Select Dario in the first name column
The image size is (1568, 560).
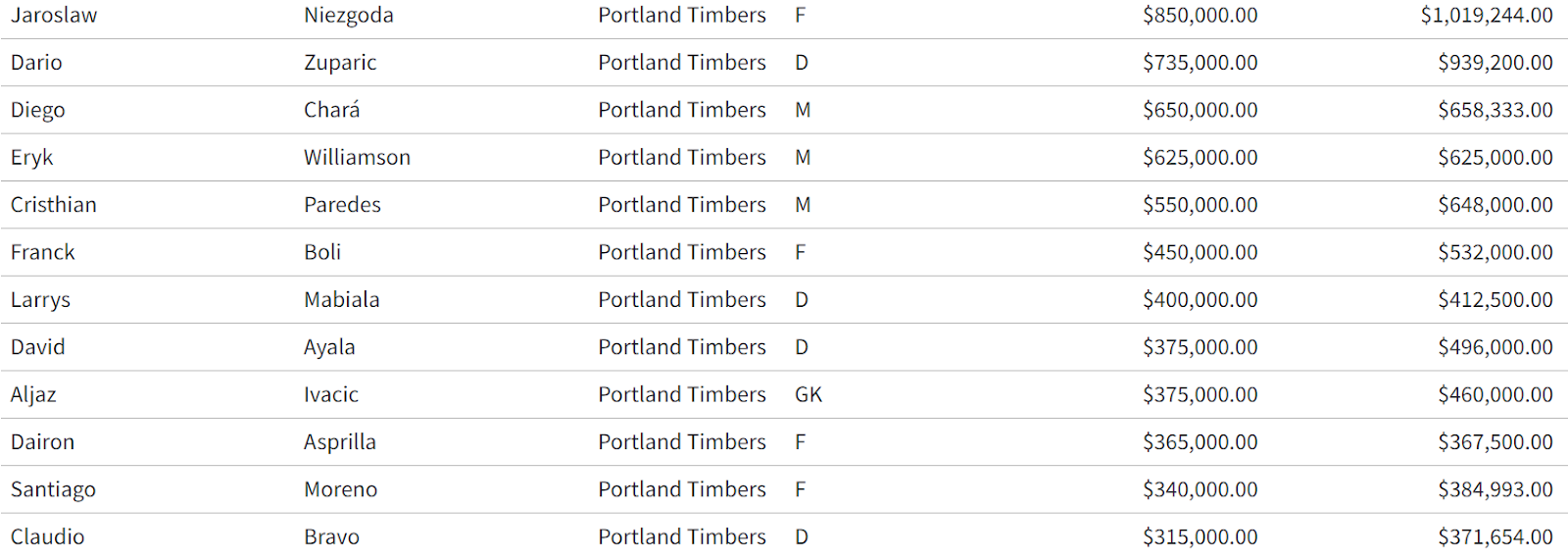tap(36, 63)
